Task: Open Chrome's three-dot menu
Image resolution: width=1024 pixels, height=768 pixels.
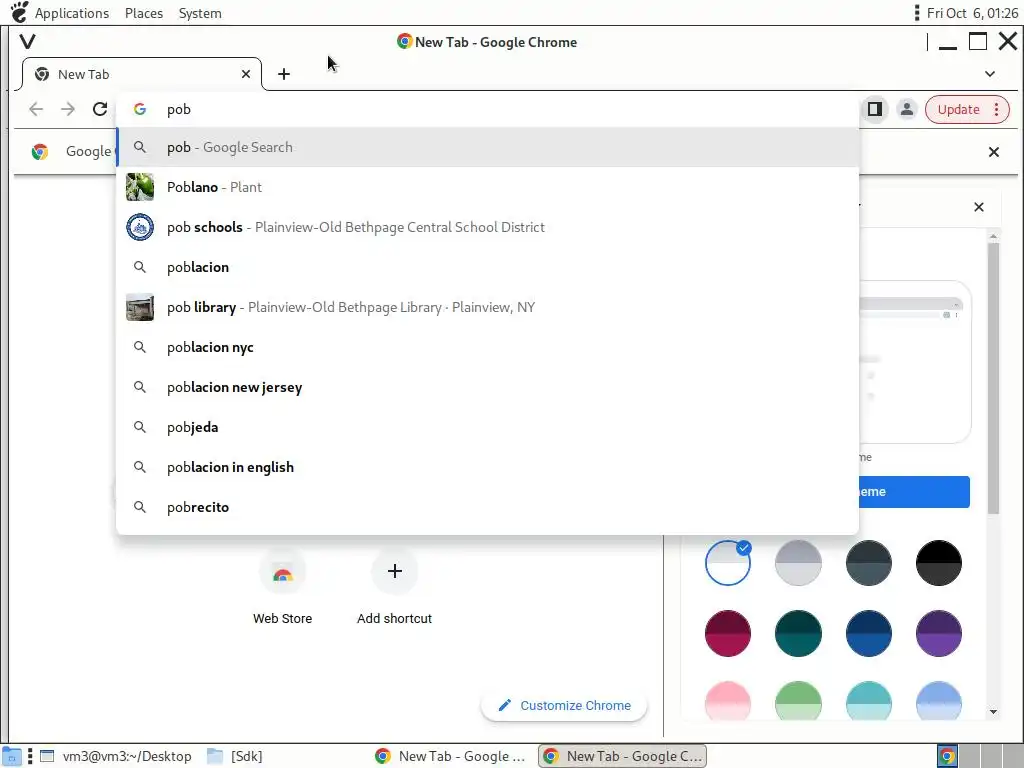Action: coord(997,109)
